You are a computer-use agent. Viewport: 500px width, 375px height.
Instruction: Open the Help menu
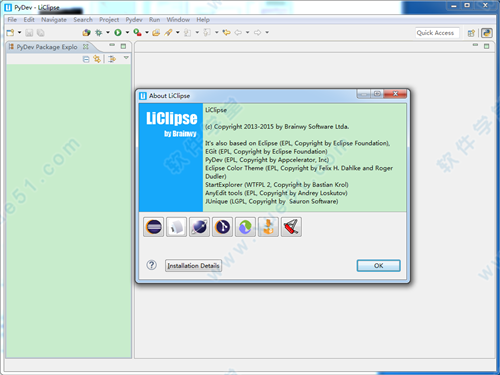[x=203, y=20]
